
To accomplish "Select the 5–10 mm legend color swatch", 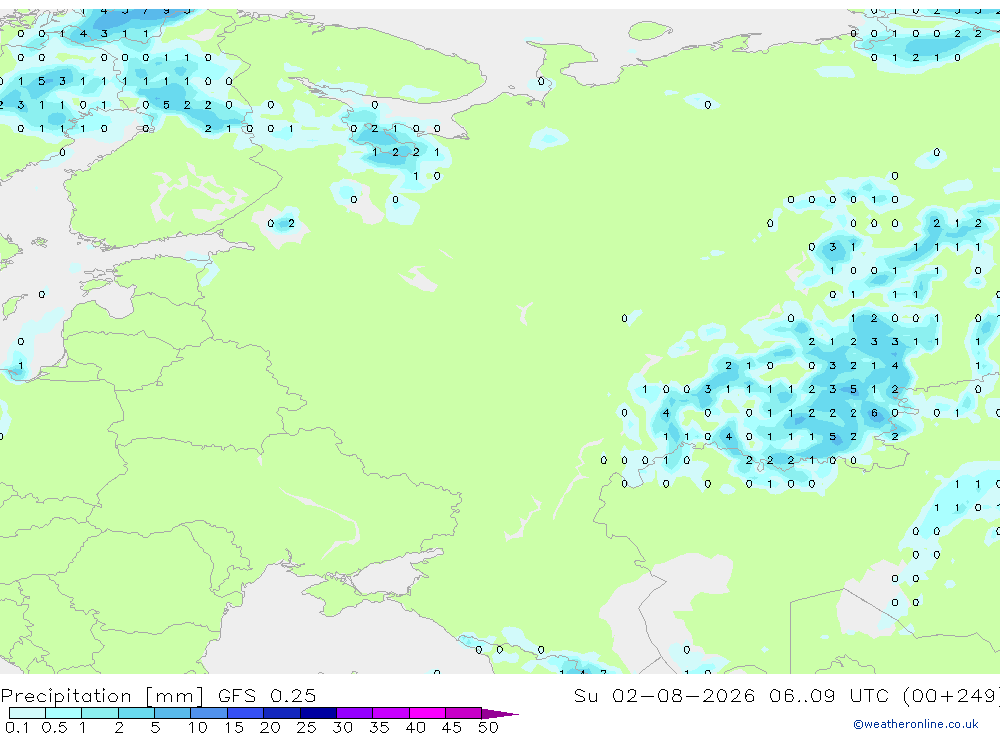I will pos(173,713).
